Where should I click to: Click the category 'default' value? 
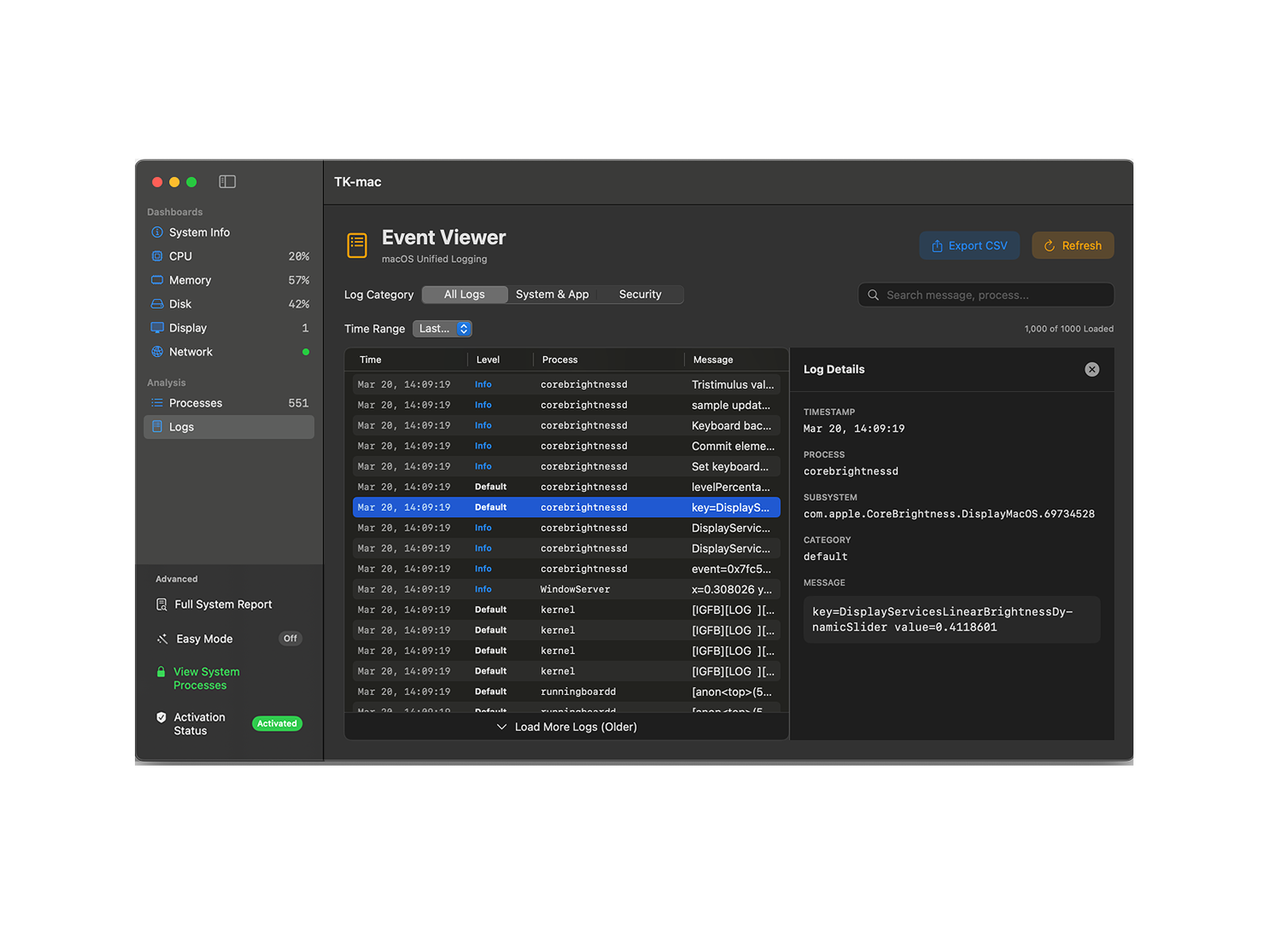pos(825,557)
